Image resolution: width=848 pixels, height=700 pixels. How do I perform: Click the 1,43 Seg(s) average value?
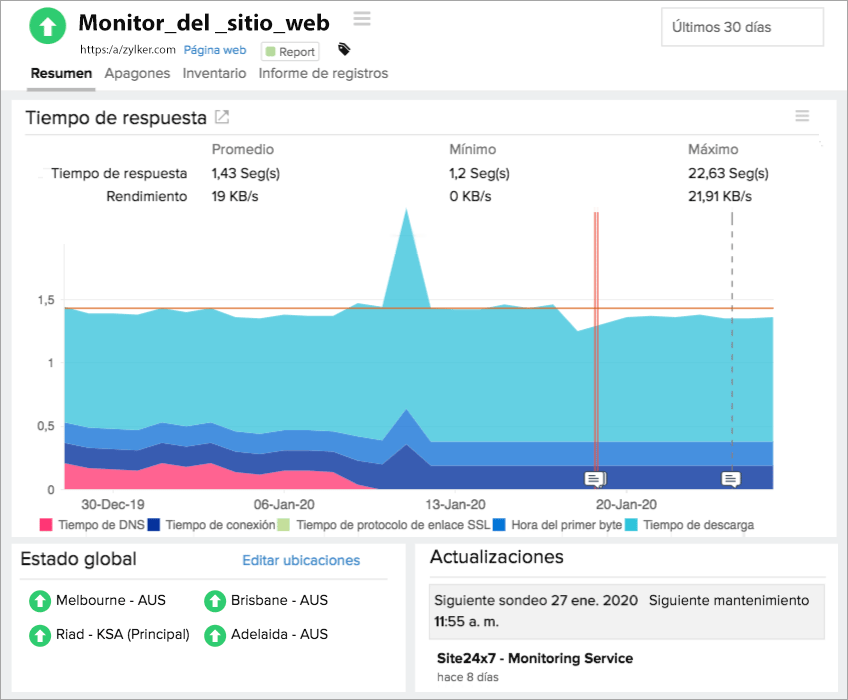[x=246, y=173]
